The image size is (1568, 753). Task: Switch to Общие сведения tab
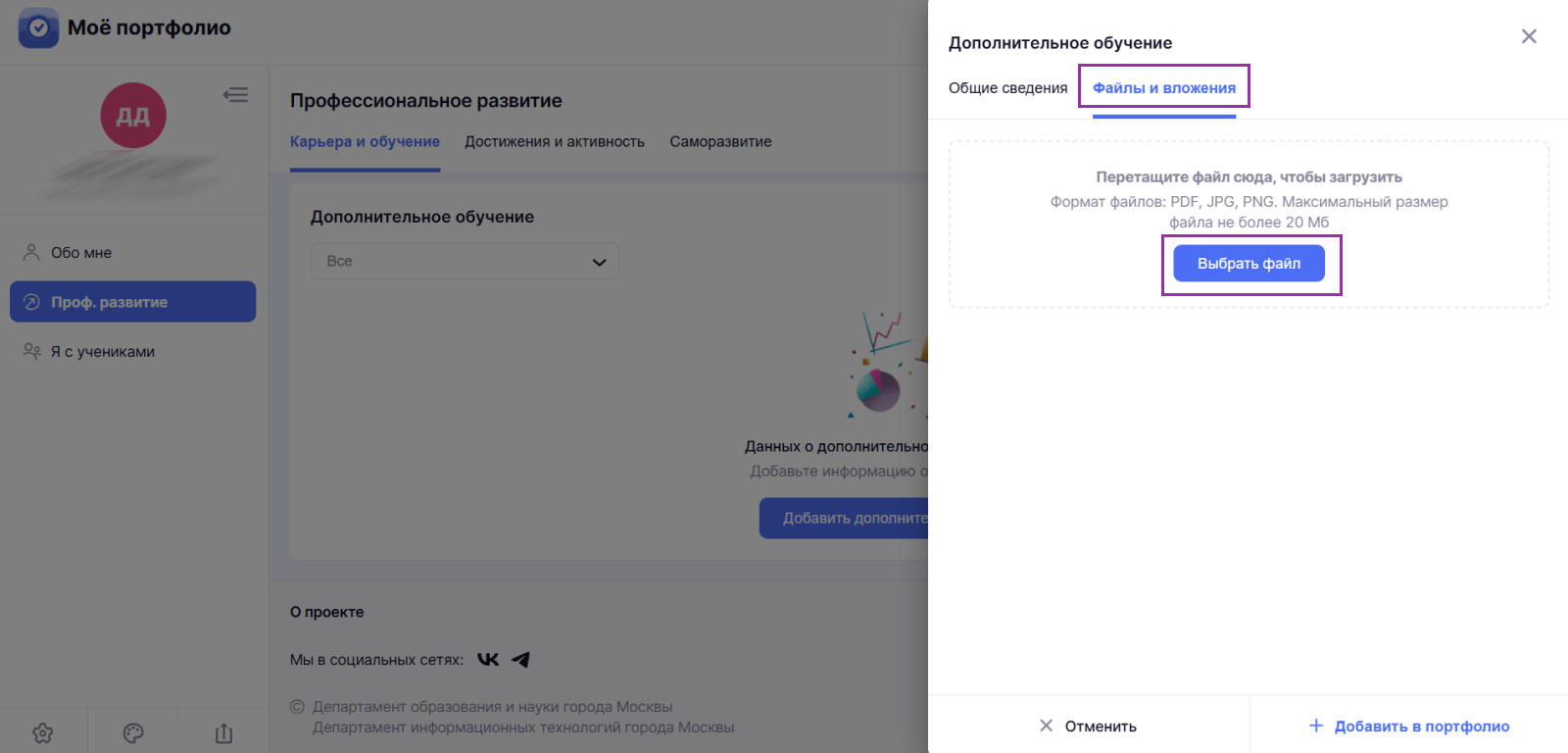[x=1007, y=88]
